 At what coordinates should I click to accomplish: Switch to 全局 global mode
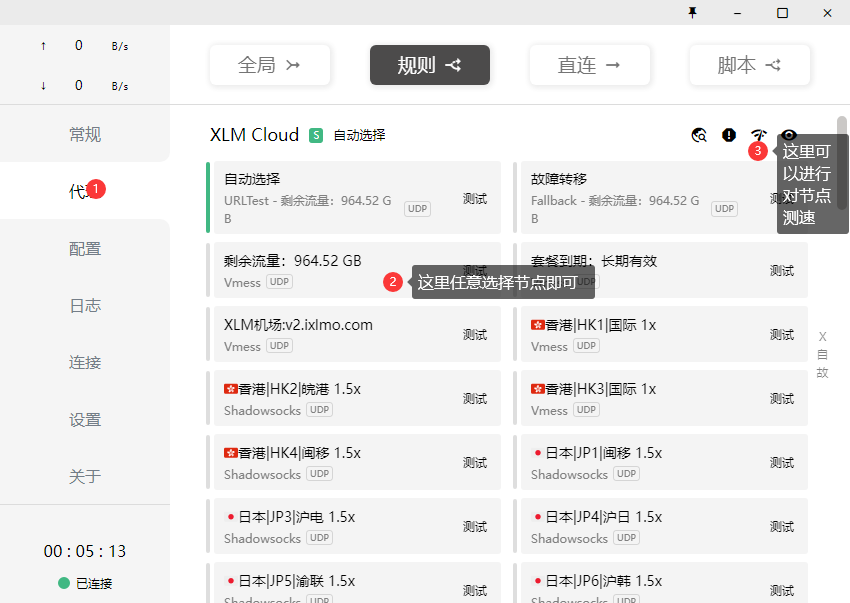pos(269,65)
